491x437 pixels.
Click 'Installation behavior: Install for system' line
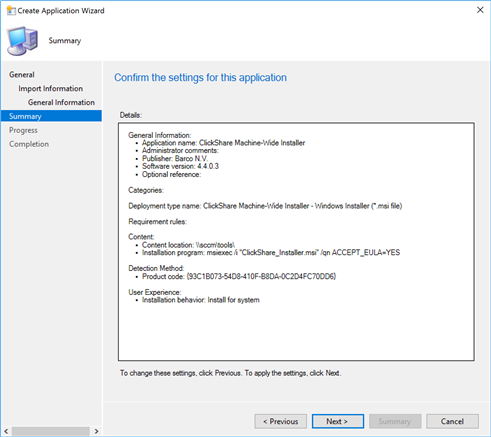point(201,300)
